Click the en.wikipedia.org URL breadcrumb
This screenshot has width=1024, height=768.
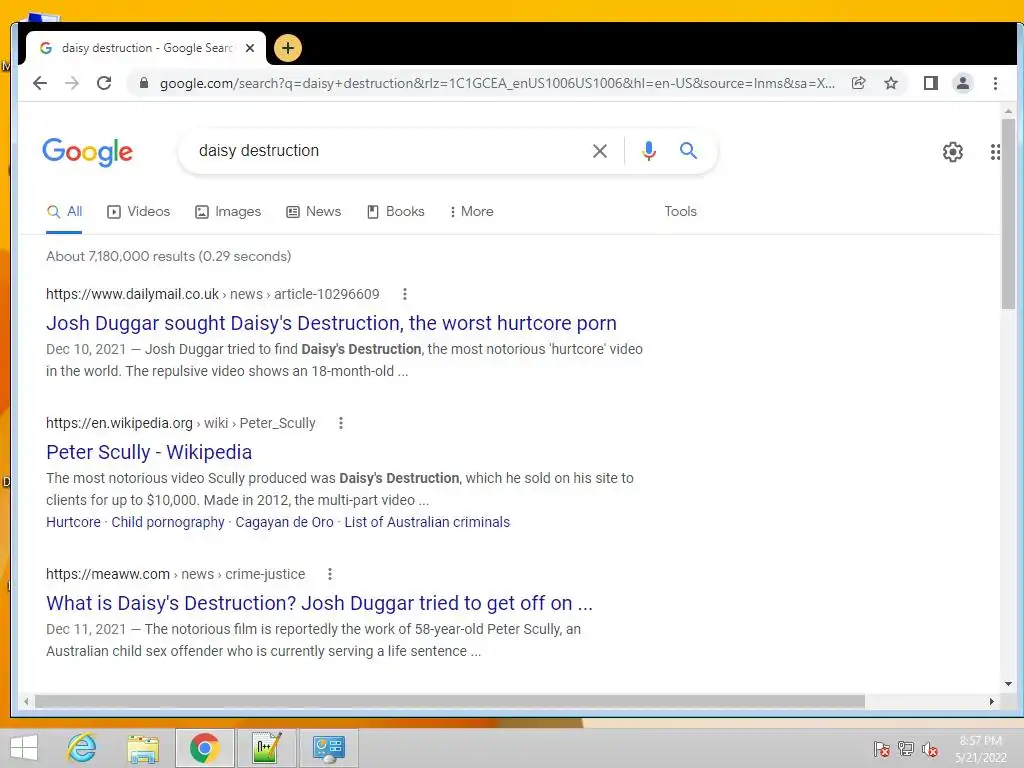point(180,423)
